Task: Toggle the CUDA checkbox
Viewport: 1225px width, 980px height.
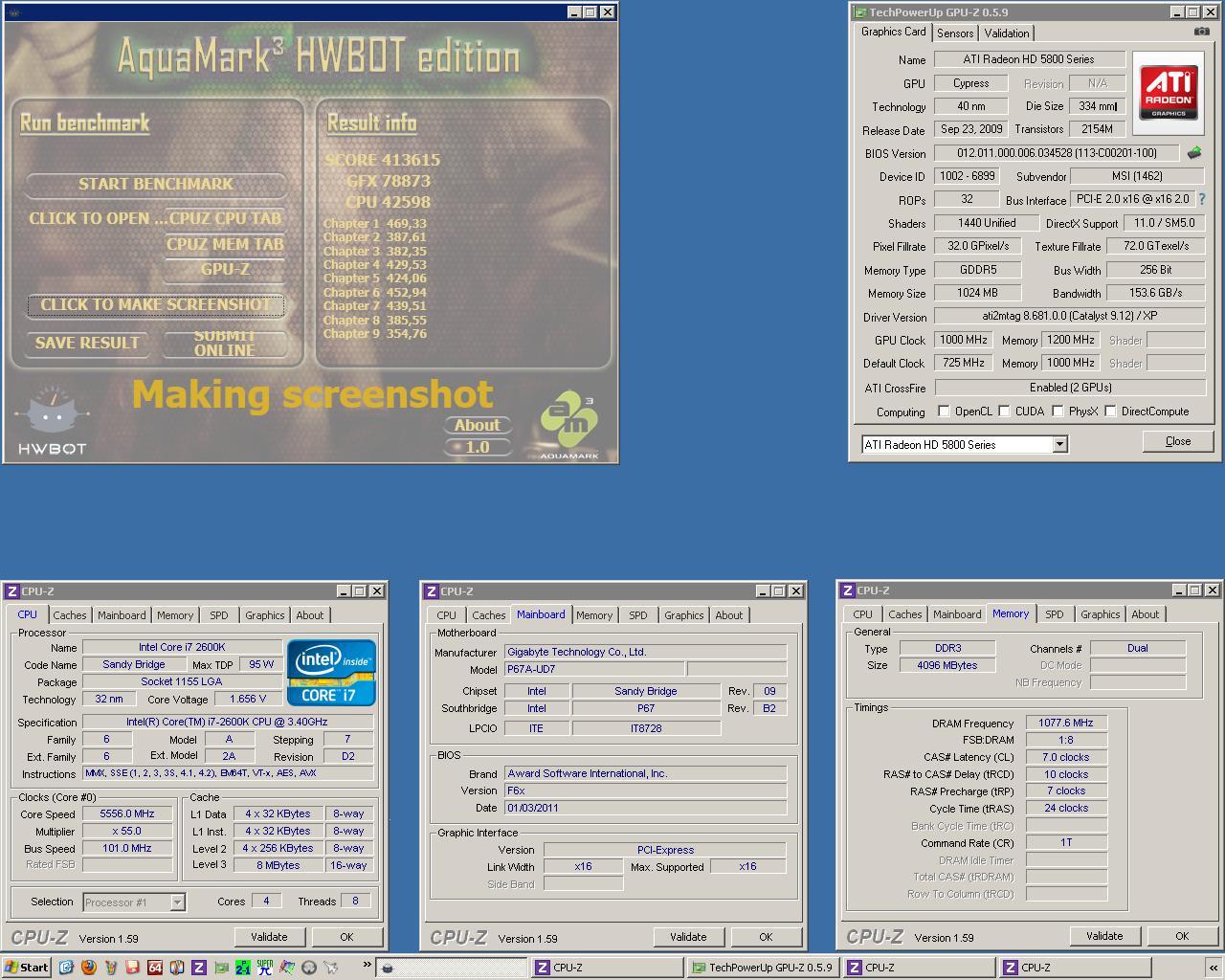Action: point(1004,412)
